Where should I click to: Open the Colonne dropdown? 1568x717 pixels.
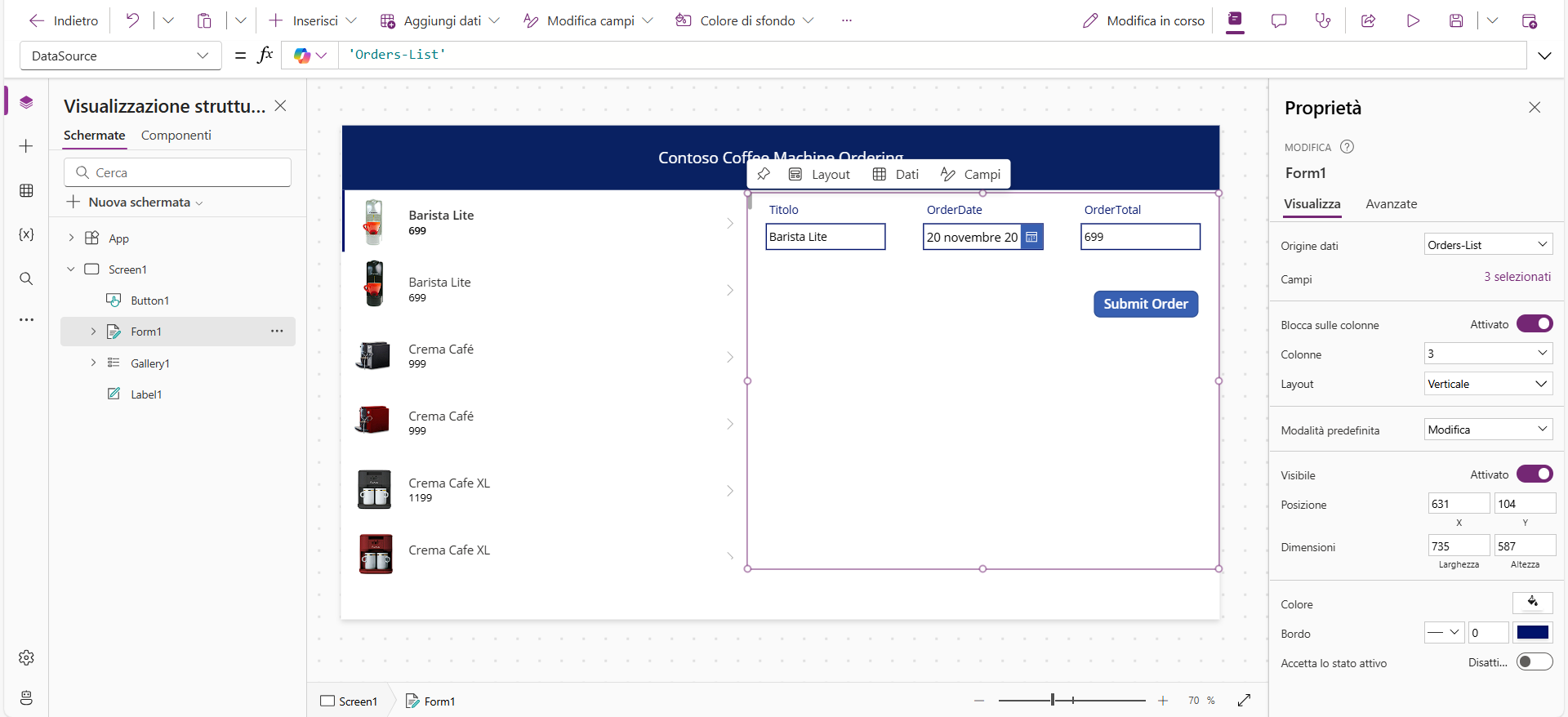point(1488,354)
